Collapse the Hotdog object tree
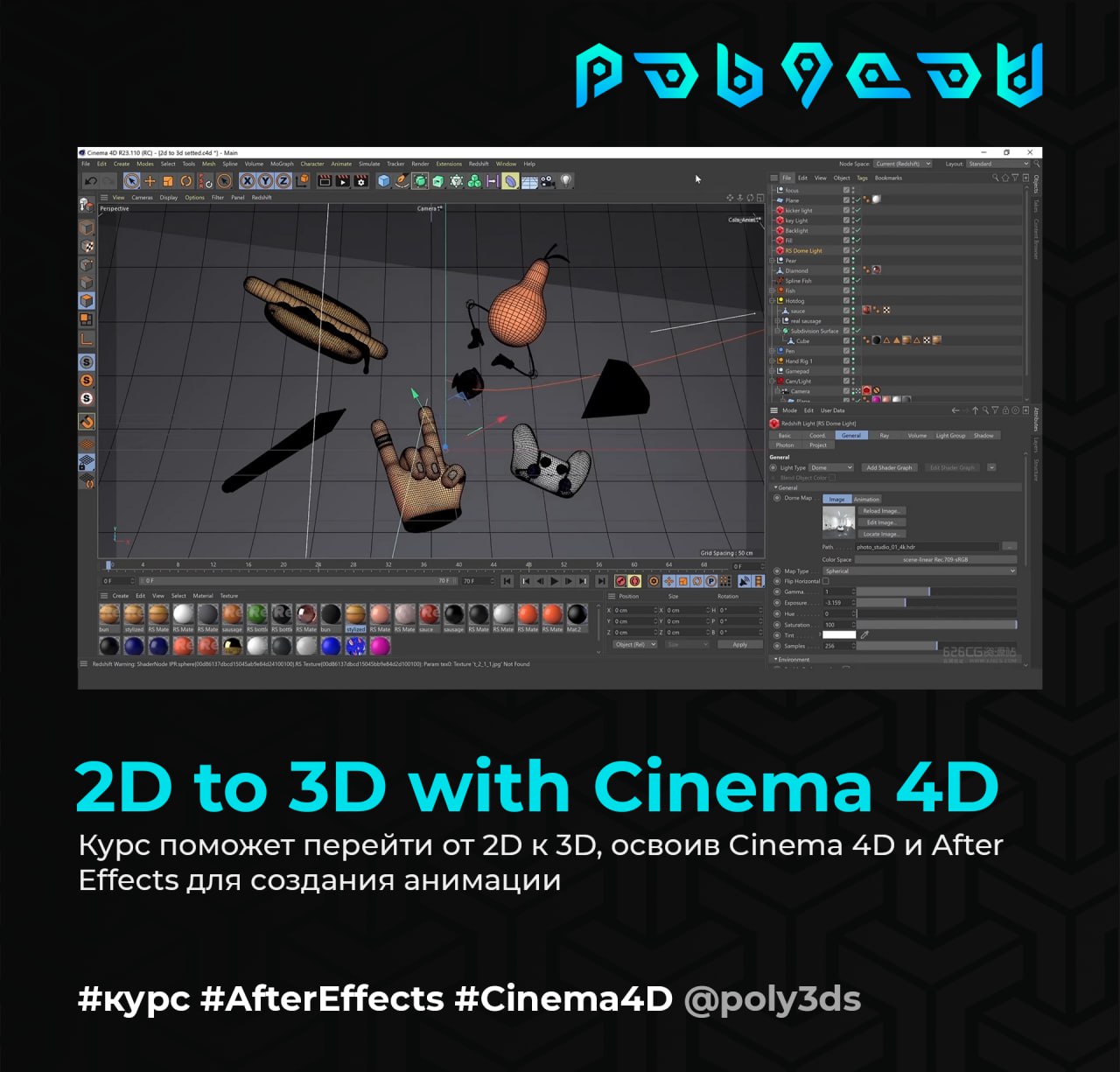The image size is (1120, 1072). pos(772,301)
